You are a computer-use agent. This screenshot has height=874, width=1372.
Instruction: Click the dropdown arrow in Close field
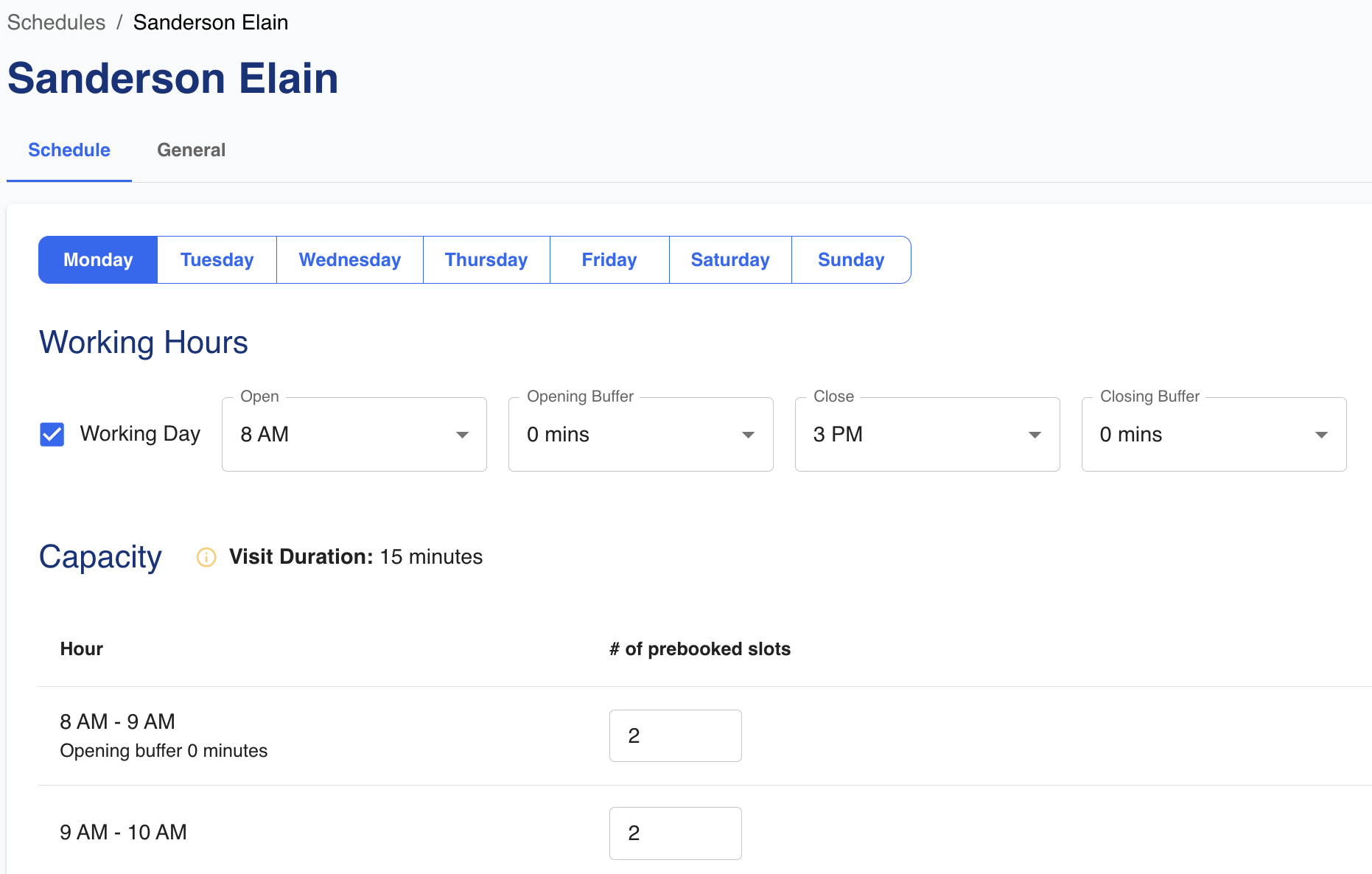[1035, 435]
